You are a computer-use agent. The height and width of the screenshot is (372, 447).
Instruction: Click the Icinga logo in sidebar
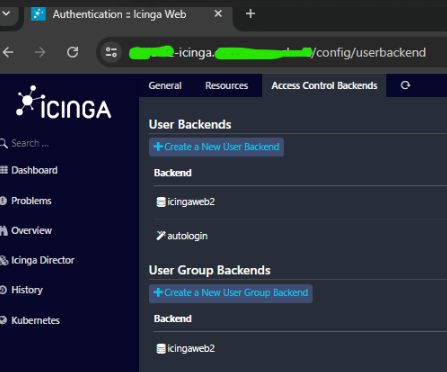coord(63,102)
